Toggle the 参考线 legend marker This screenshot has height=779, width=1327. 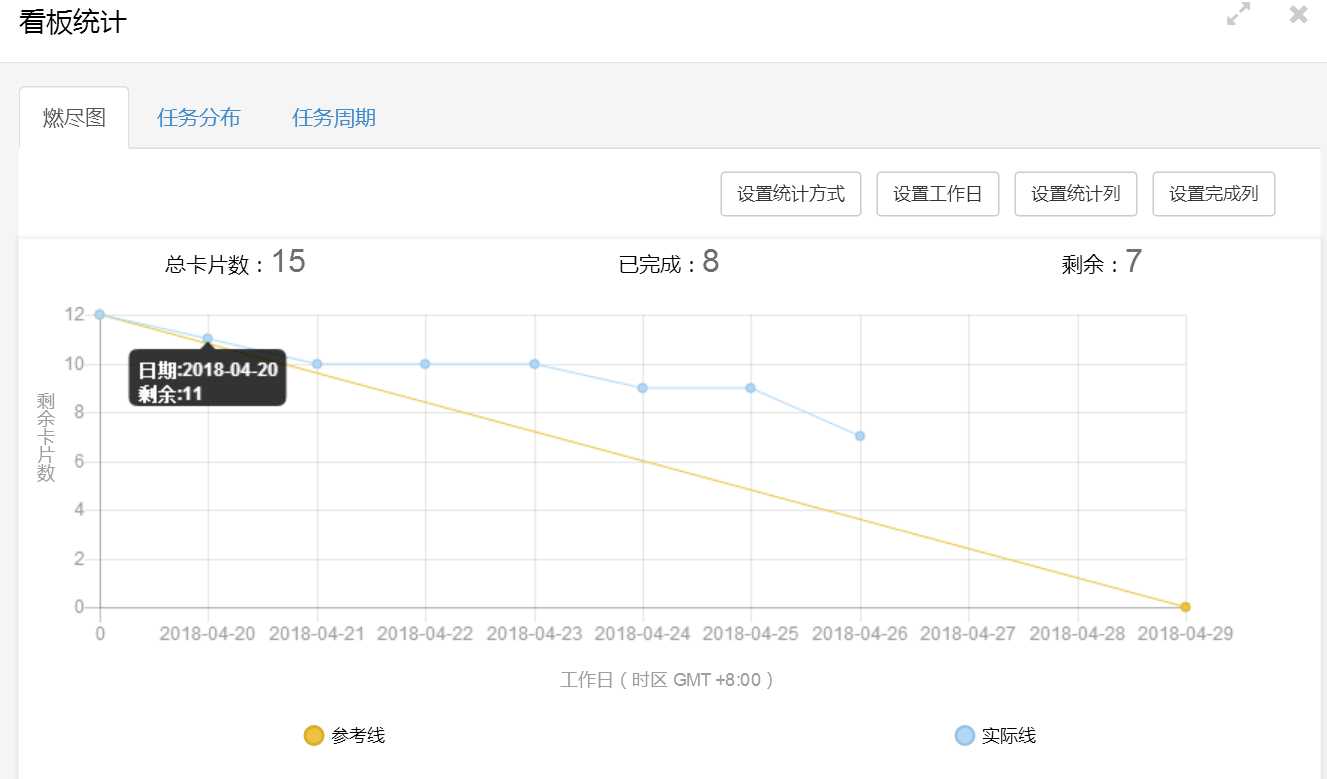tap(314, 736)
